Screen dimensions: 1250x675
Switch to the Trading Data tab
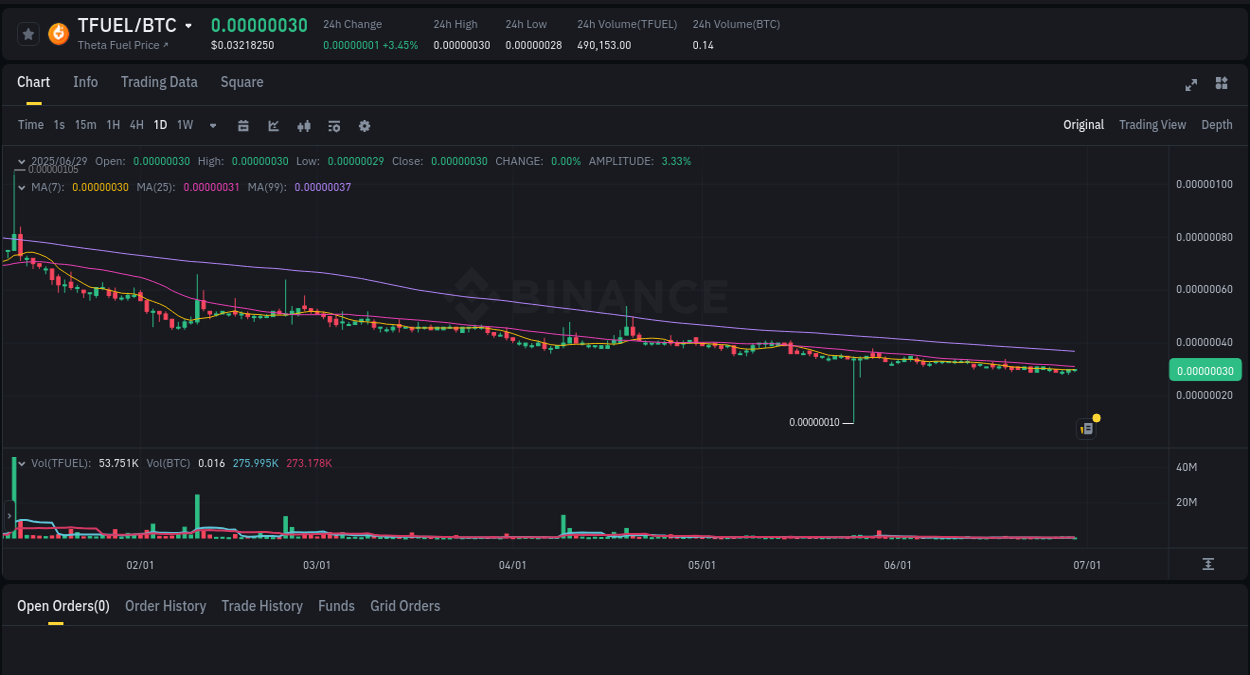tap(159, 82)
